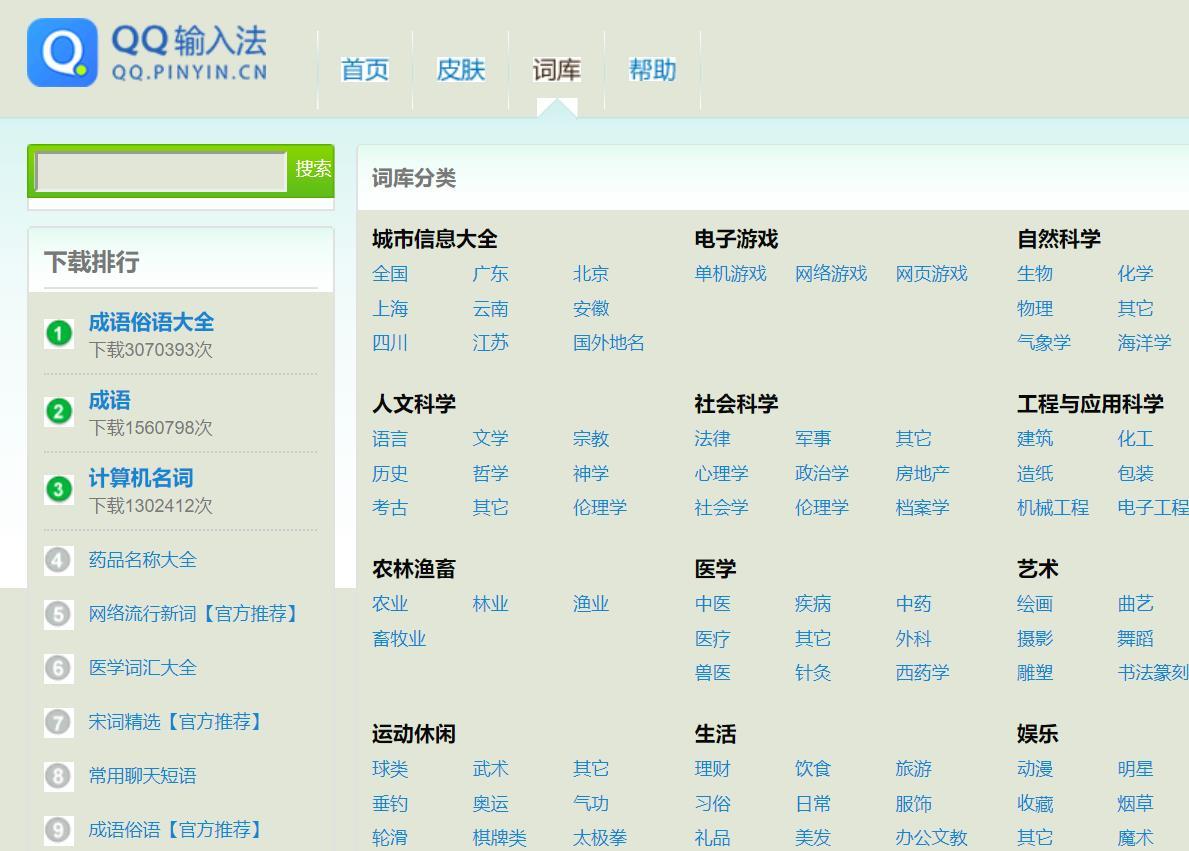This screenshot has height=851, width=1189.
Task: Select the 球类 category
Action: point(391,770)
